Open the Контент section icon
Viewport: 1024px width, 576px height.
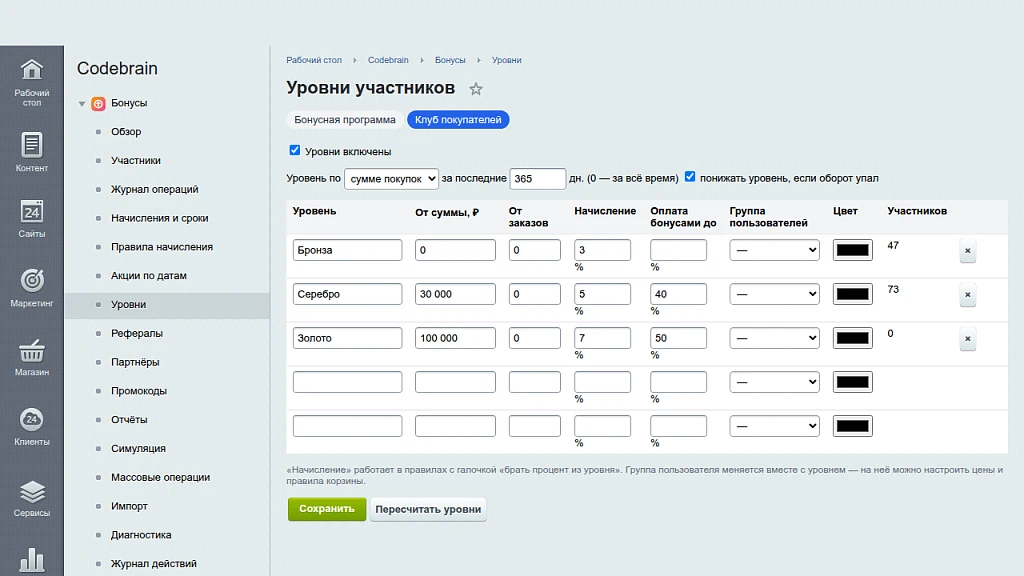coord(31,144)
